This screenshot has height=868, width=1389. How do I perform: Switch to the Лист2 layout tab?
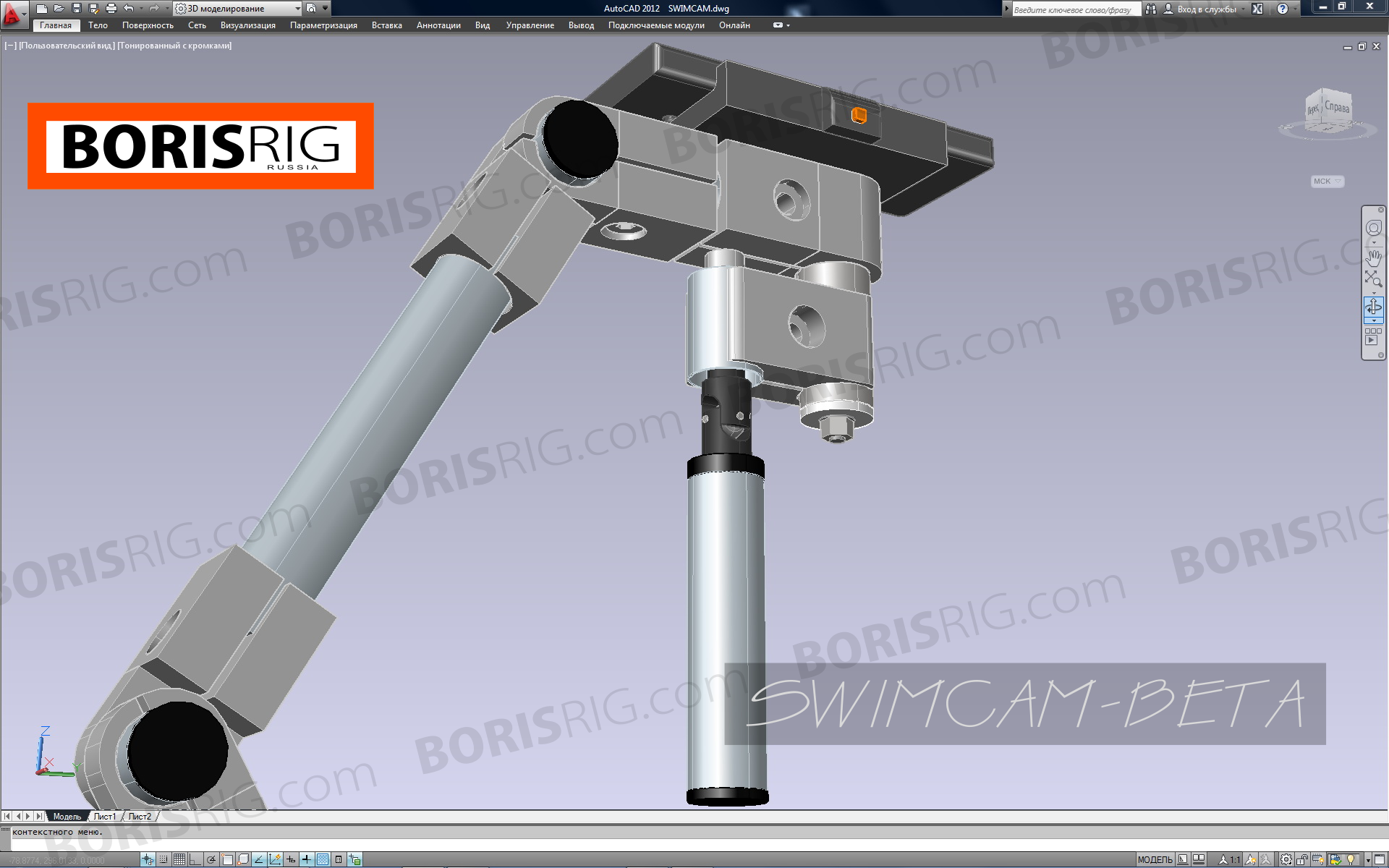[x=140, y=816]
